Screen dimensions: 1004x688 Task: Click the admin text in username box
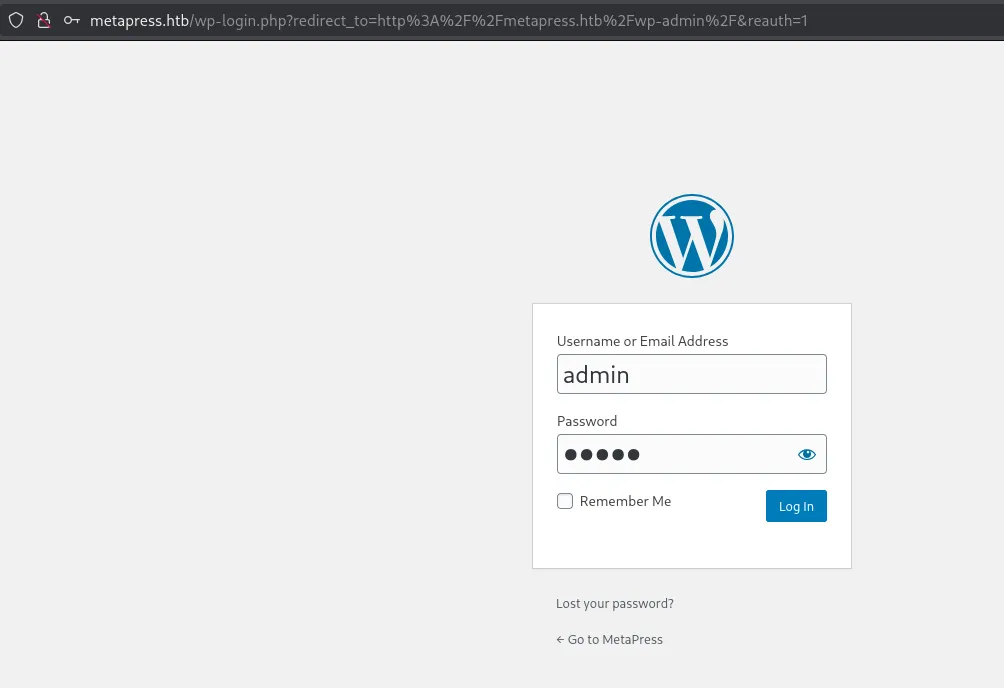pos(596,375)
